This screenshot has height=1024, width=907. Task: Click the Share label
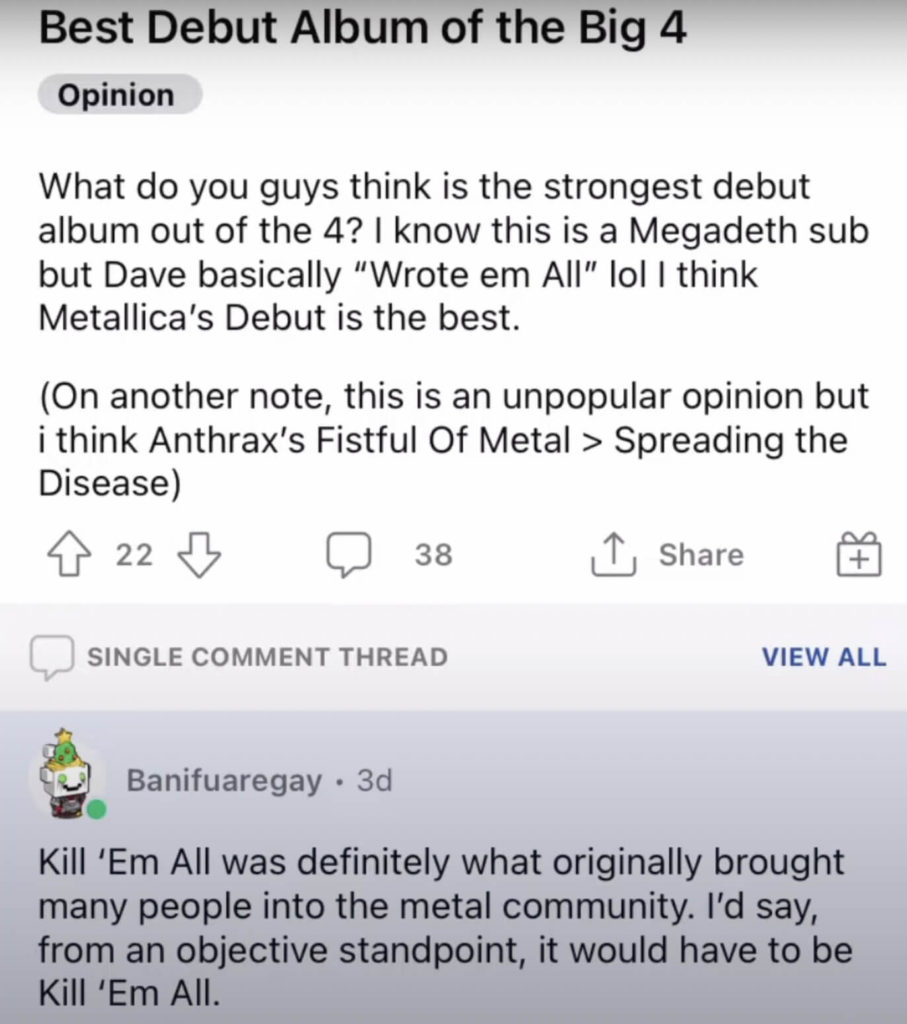point(701,554)
